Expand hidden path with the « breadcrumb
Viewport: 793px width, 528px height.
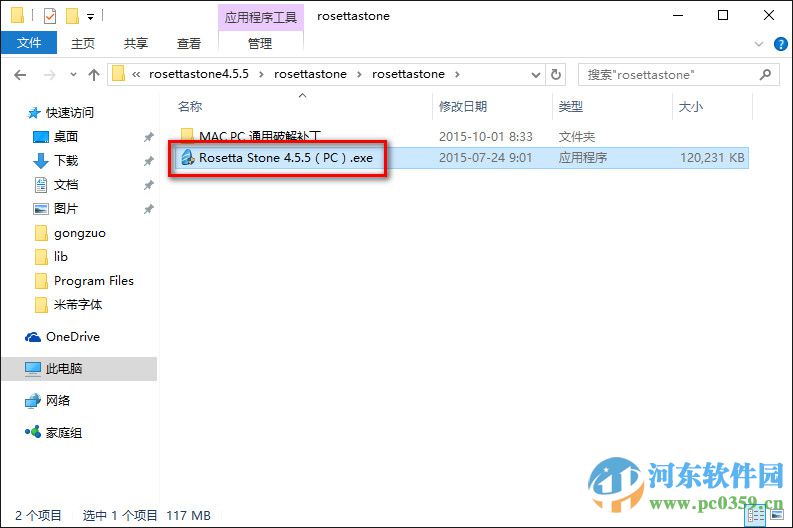pos(136,74)
